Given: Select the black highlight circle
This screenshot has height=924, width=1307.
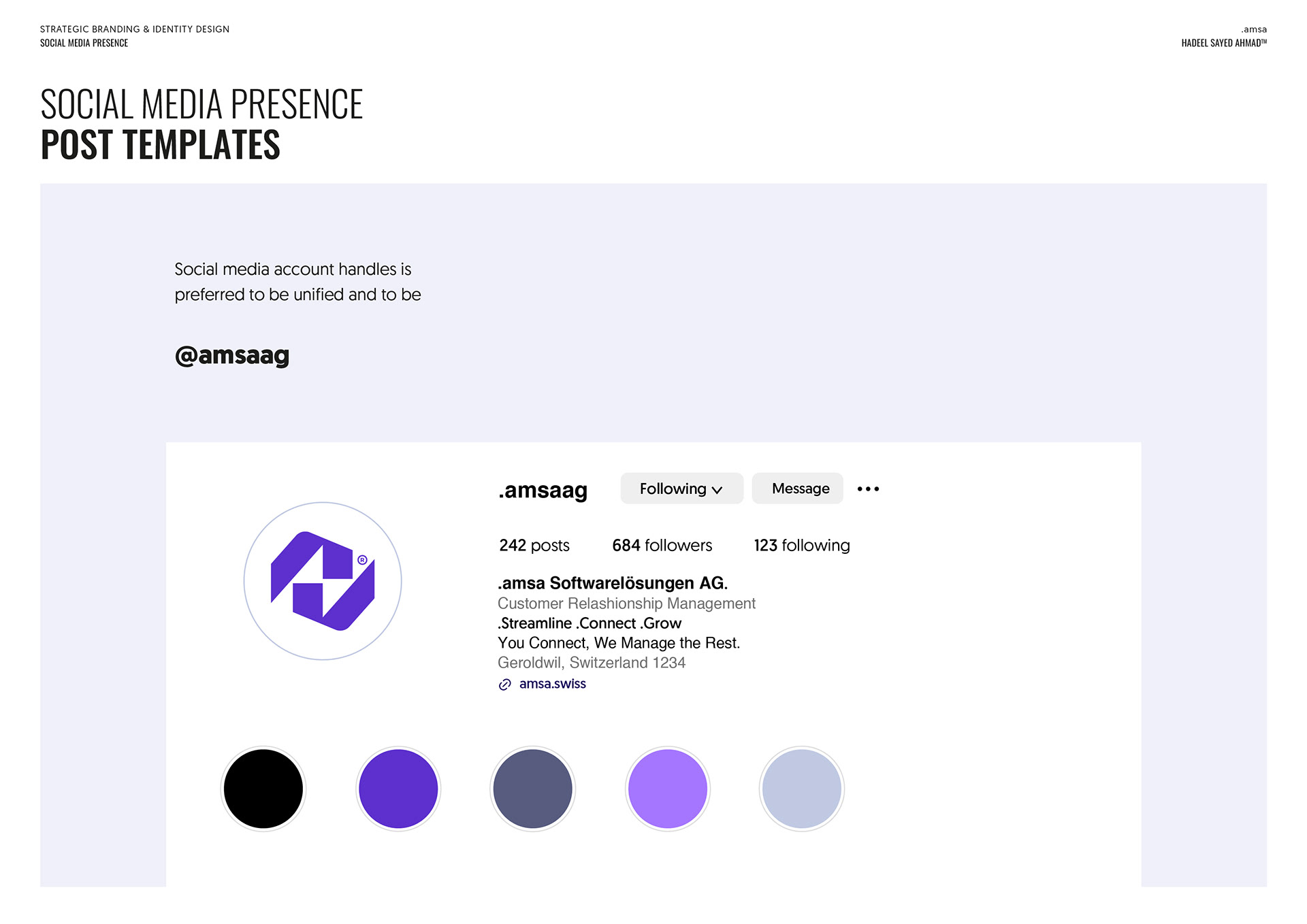Looking at the screenshot, I should pos(263,789).
